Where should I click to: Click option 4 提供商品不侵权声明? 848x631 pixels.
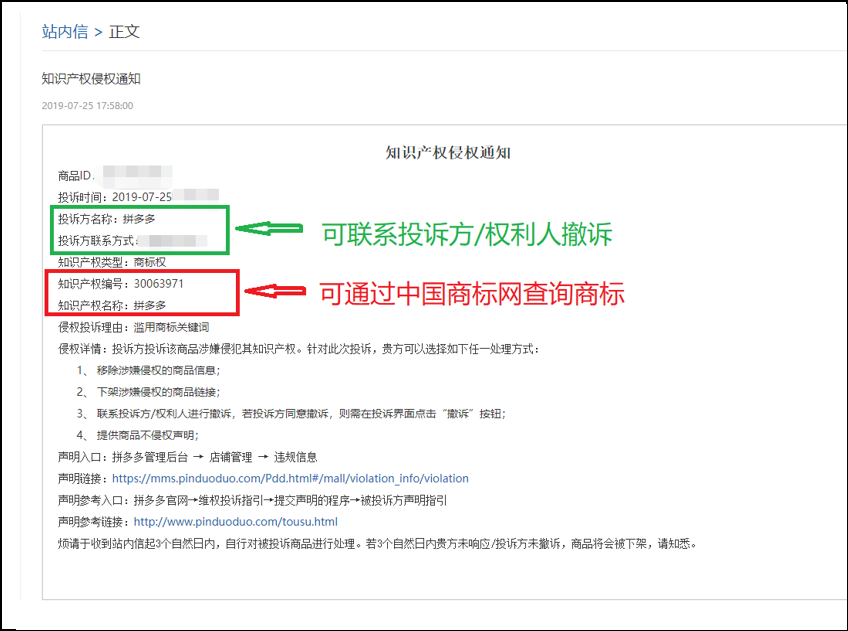point(137,435)
